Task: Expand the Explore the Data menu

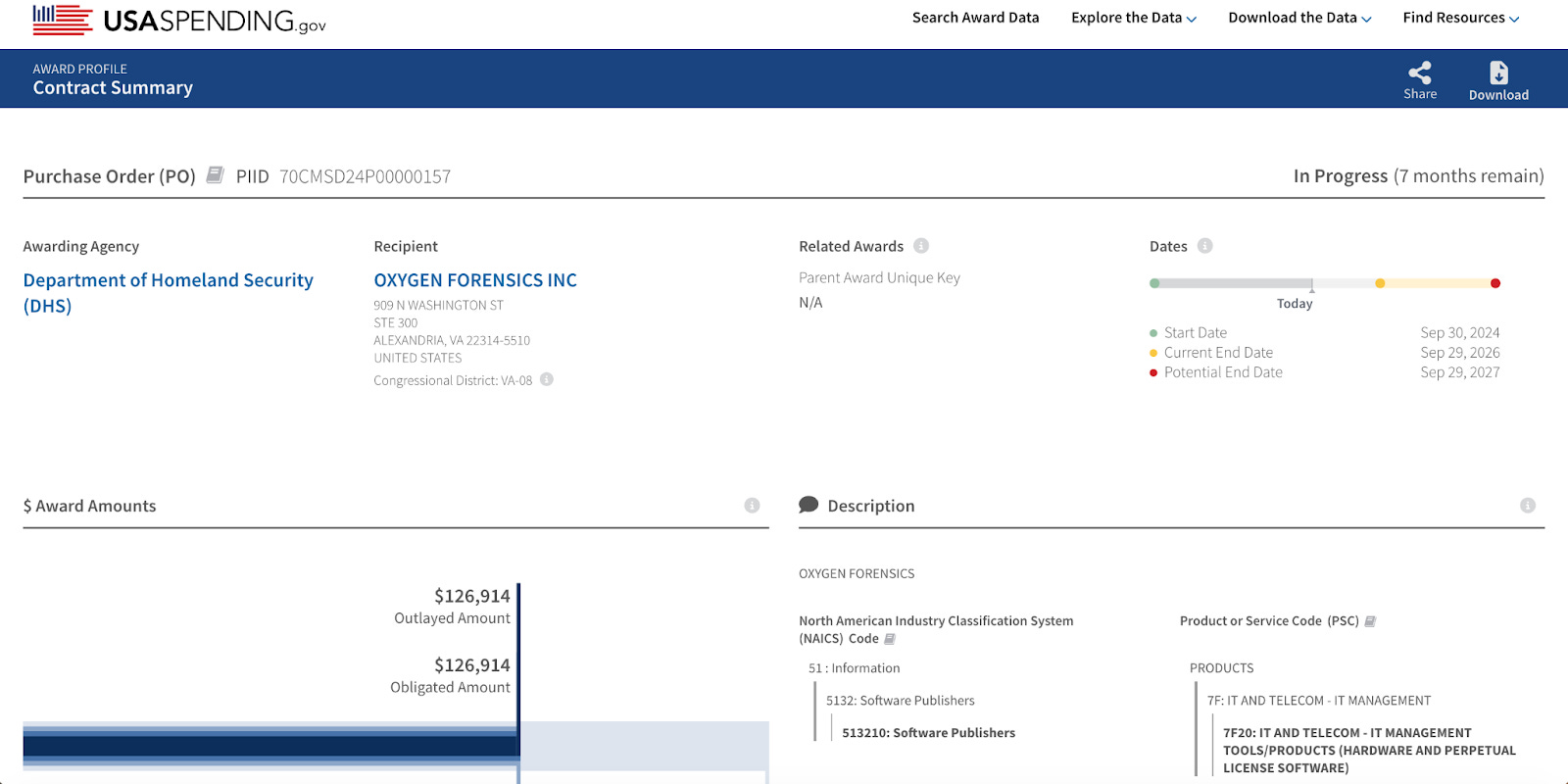Action: [x=1134, y=18]
